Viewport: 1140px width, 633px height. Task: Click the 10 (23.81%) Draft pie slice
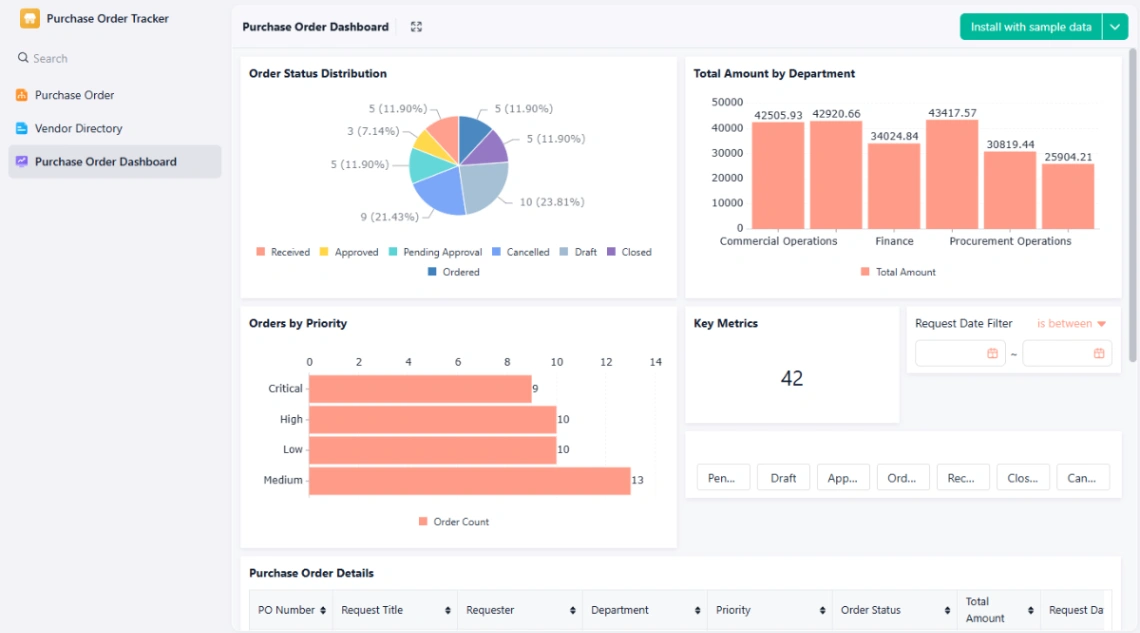click(483, 187)
